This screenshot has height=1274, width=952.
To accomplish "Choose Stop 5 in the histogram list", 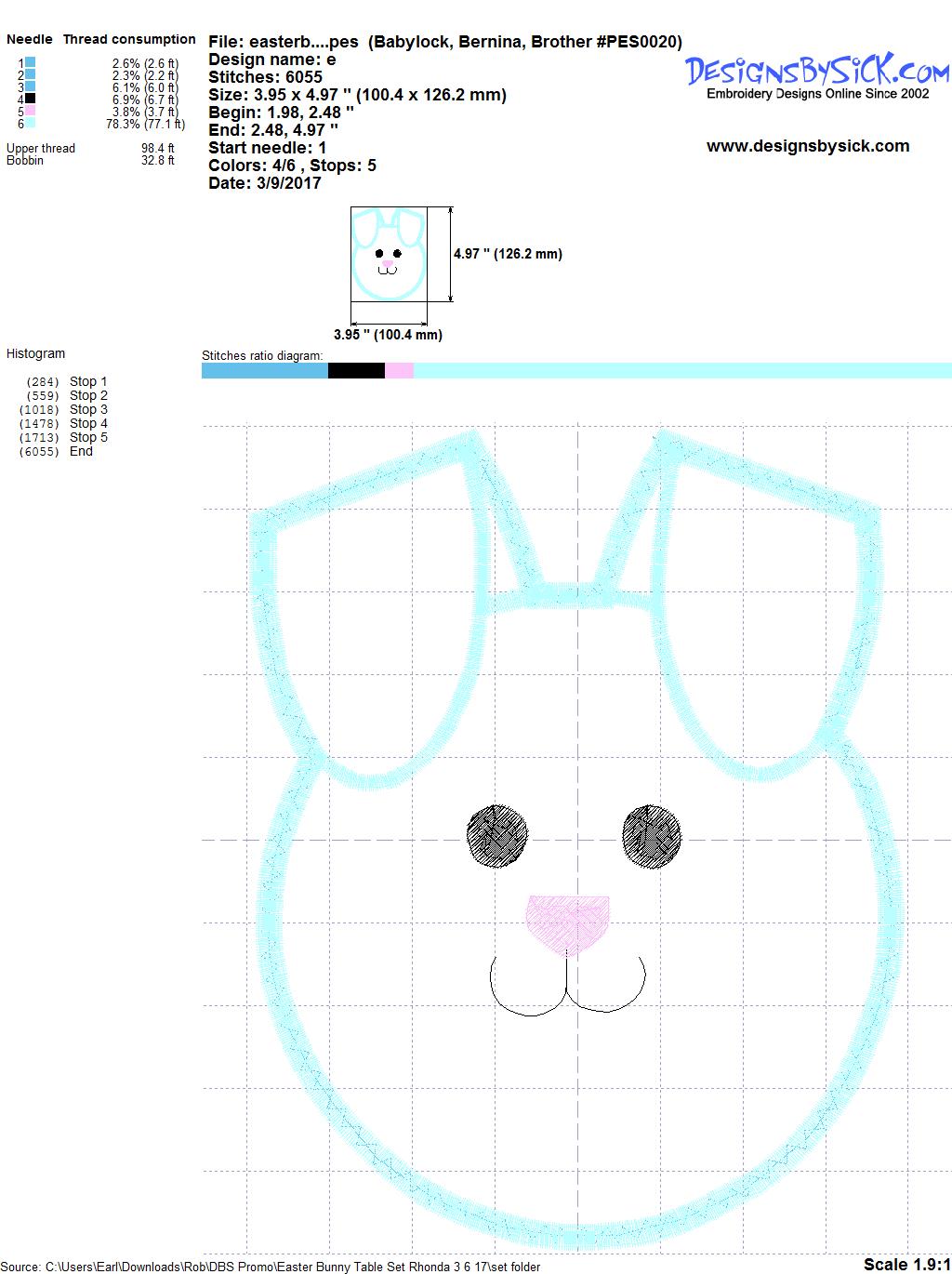I will pyautogui.click(x=88, y=437).
